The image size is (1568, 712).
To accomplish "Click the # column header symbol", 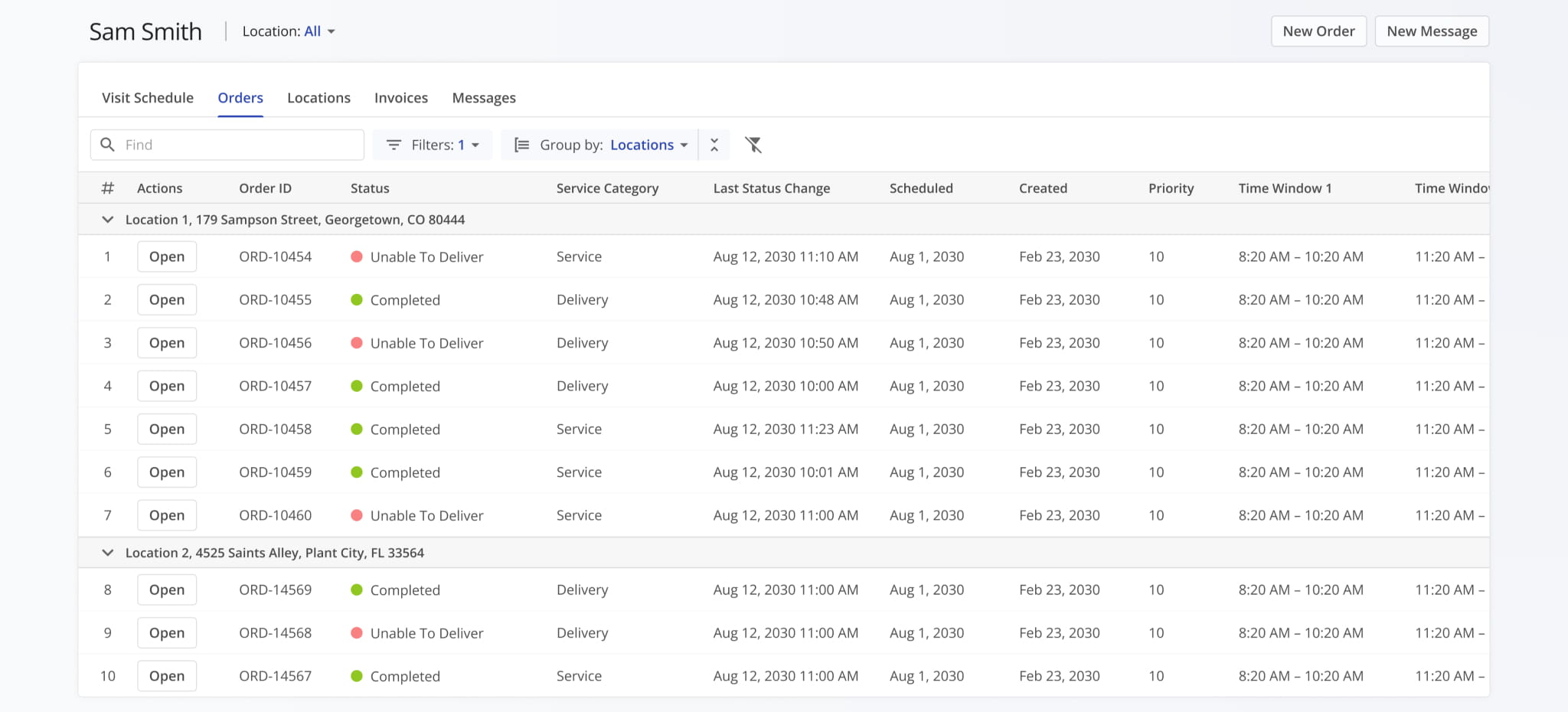I will pyautogui.click(x=108, y=188).
